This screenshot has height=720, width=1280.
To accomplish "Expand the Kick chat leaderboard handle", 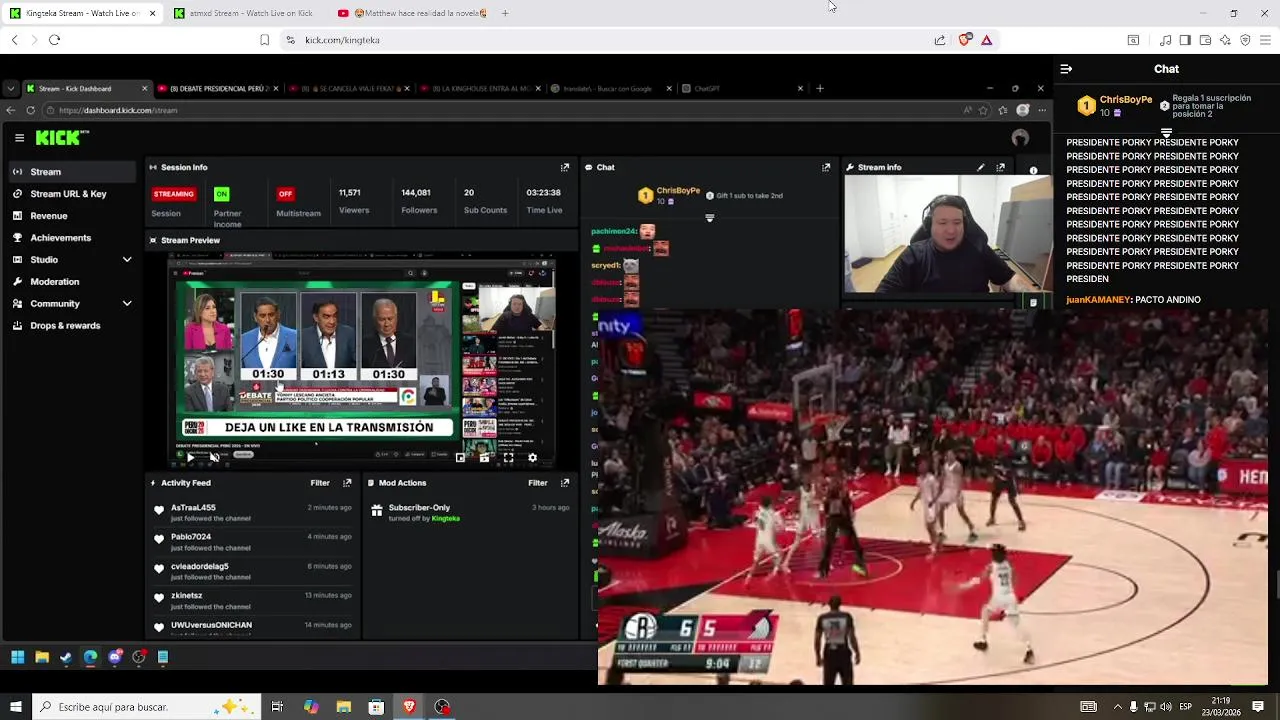I will [x=1166, y=132].
